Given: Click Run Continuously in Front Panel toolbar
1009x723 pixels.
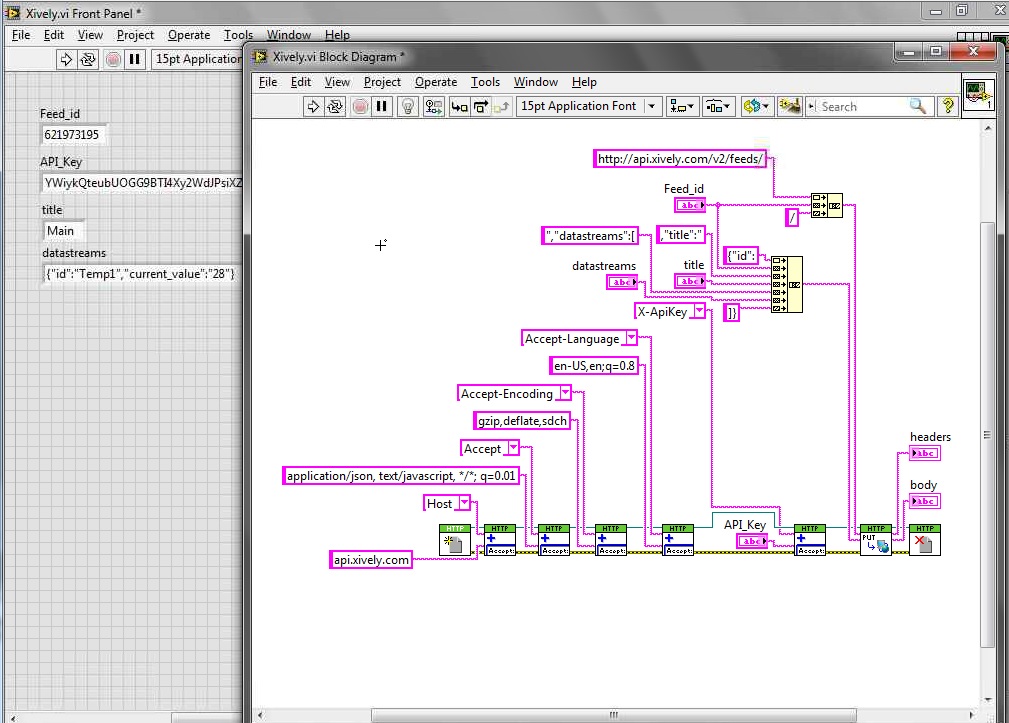Looking at the screenshot, I should [88, 59].
